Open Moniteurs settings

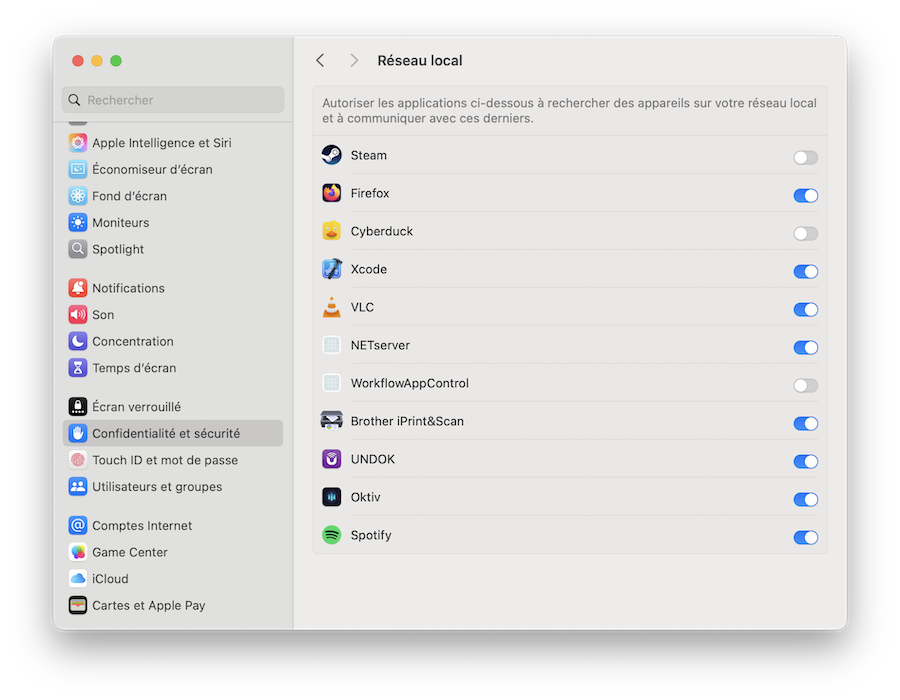click(173, 223)
